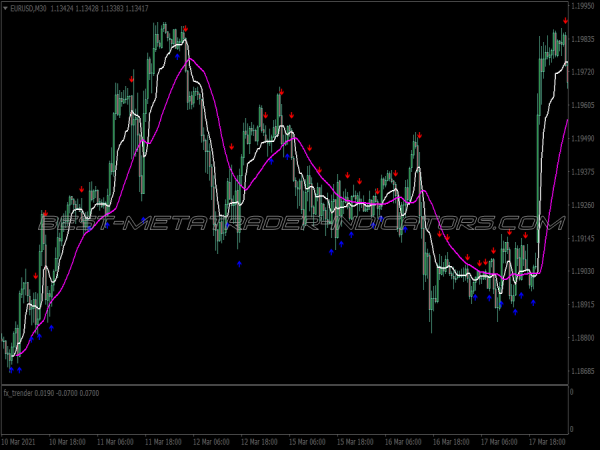Click price scale label 1.18800
Screen dimensions: 600x450
point(583,338)
